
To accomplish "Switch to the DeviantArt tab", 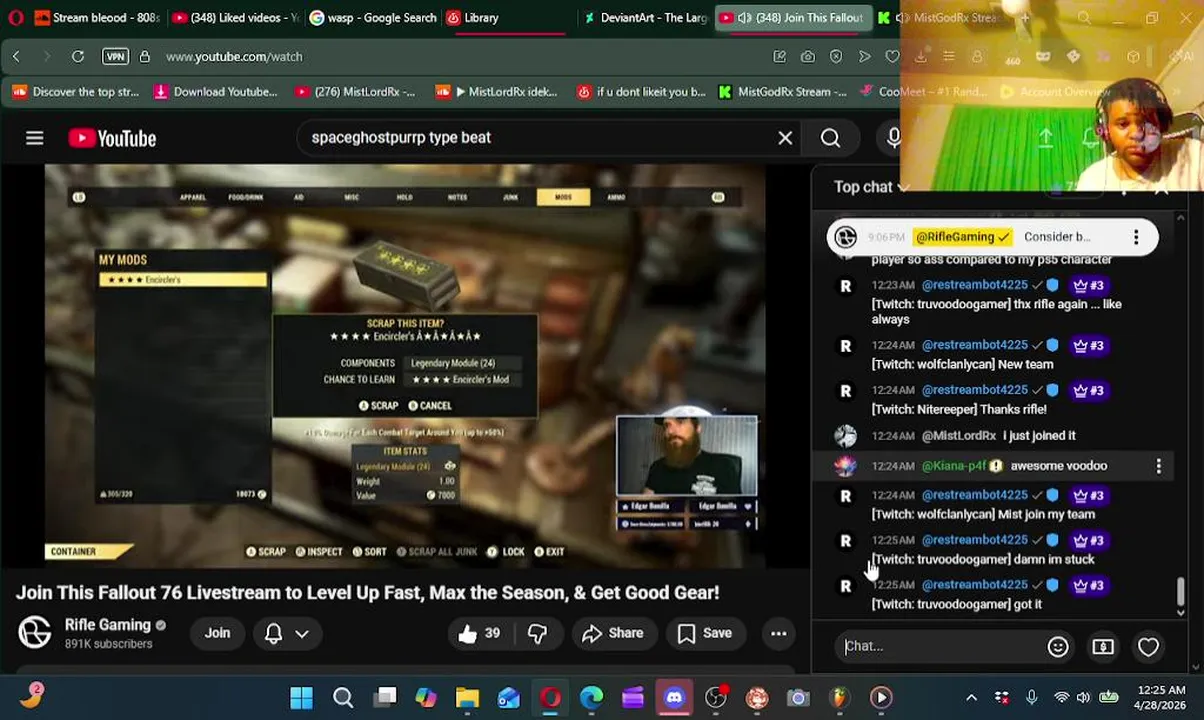I will coord(645,17).
